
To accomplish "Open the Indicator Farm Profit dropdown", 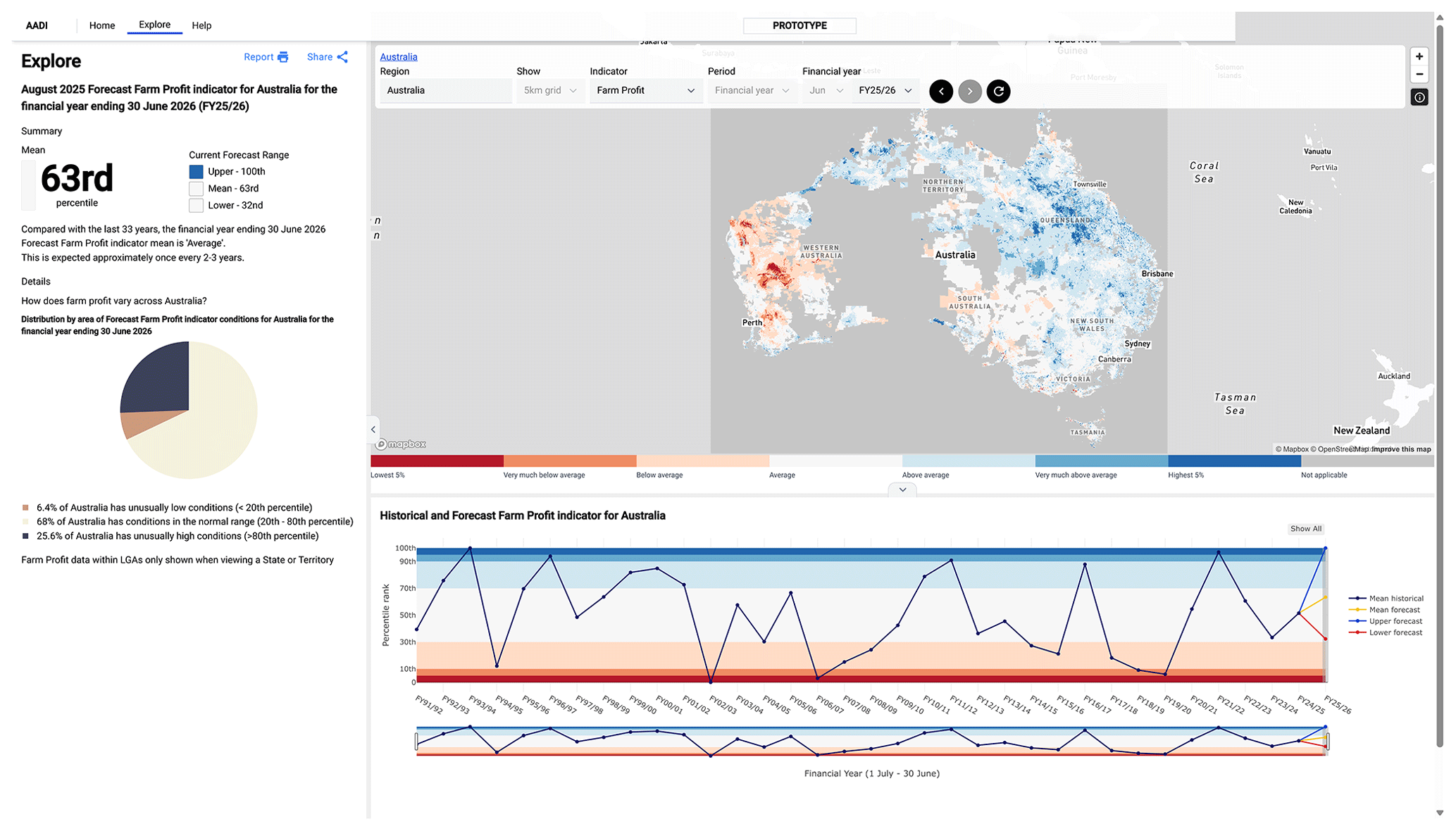I will (x=646, y=91).
